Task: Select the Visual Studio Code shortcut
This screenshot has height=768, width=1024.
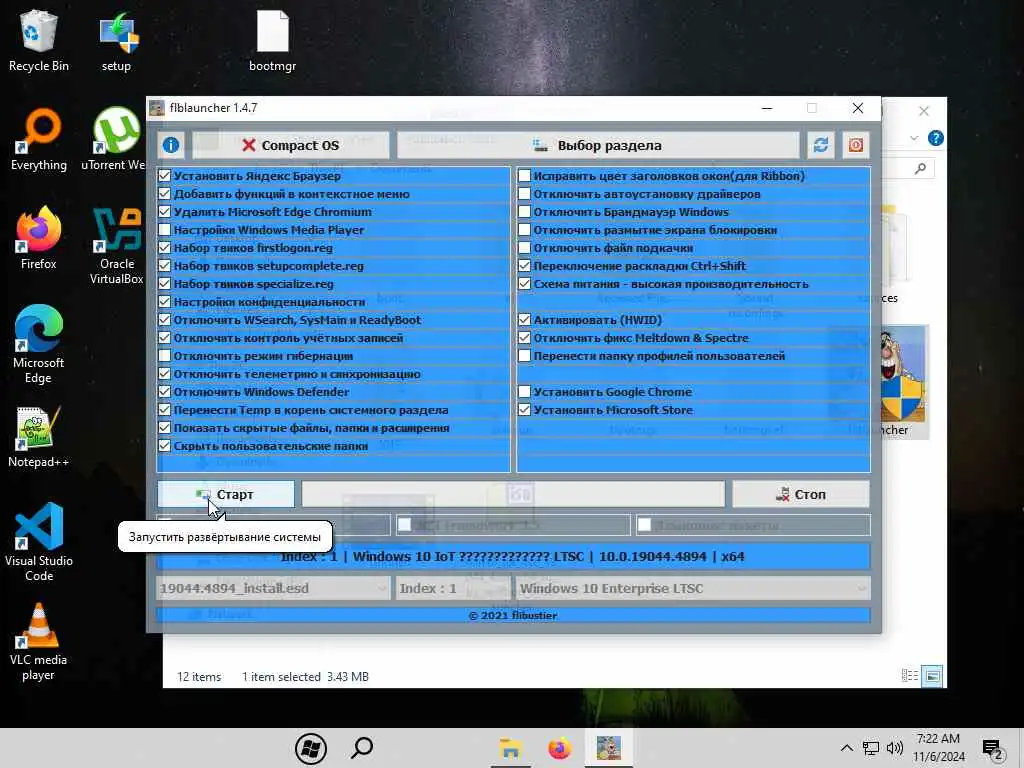Action: point(39,543)
